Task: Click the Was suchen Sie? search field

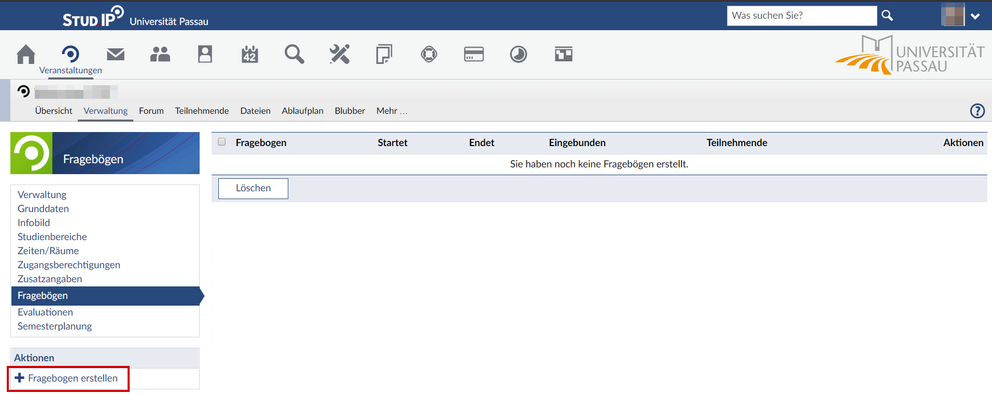Action: 802,15
